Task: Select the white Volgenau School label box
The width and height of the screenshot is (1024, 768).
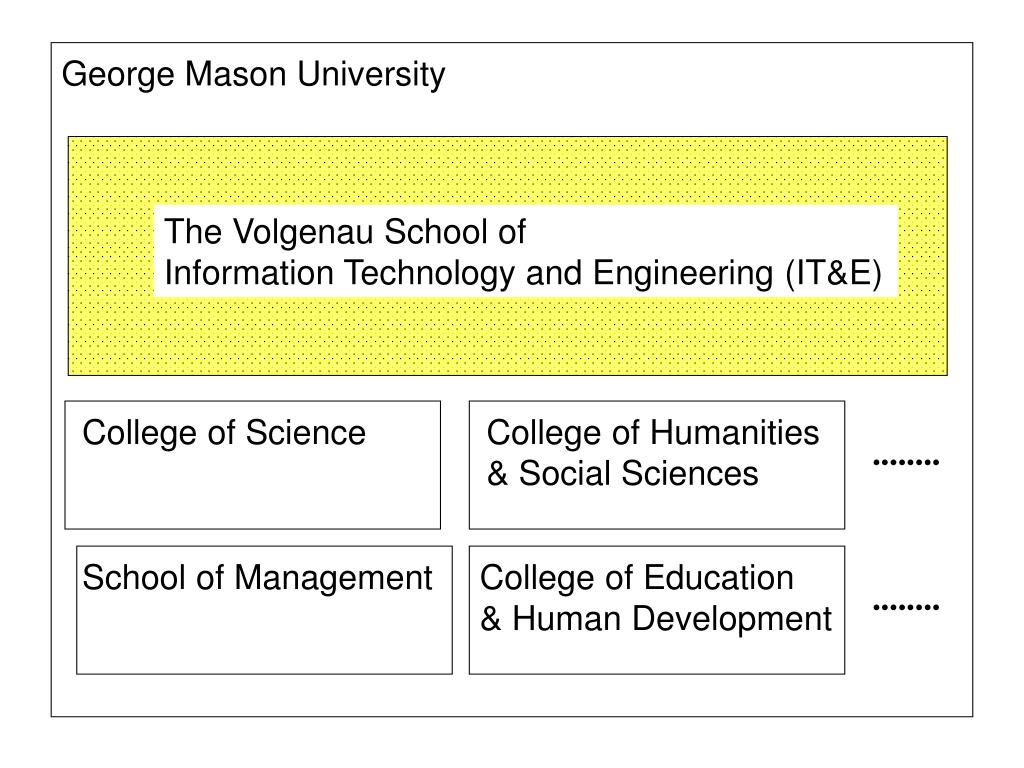Action: 526,251
